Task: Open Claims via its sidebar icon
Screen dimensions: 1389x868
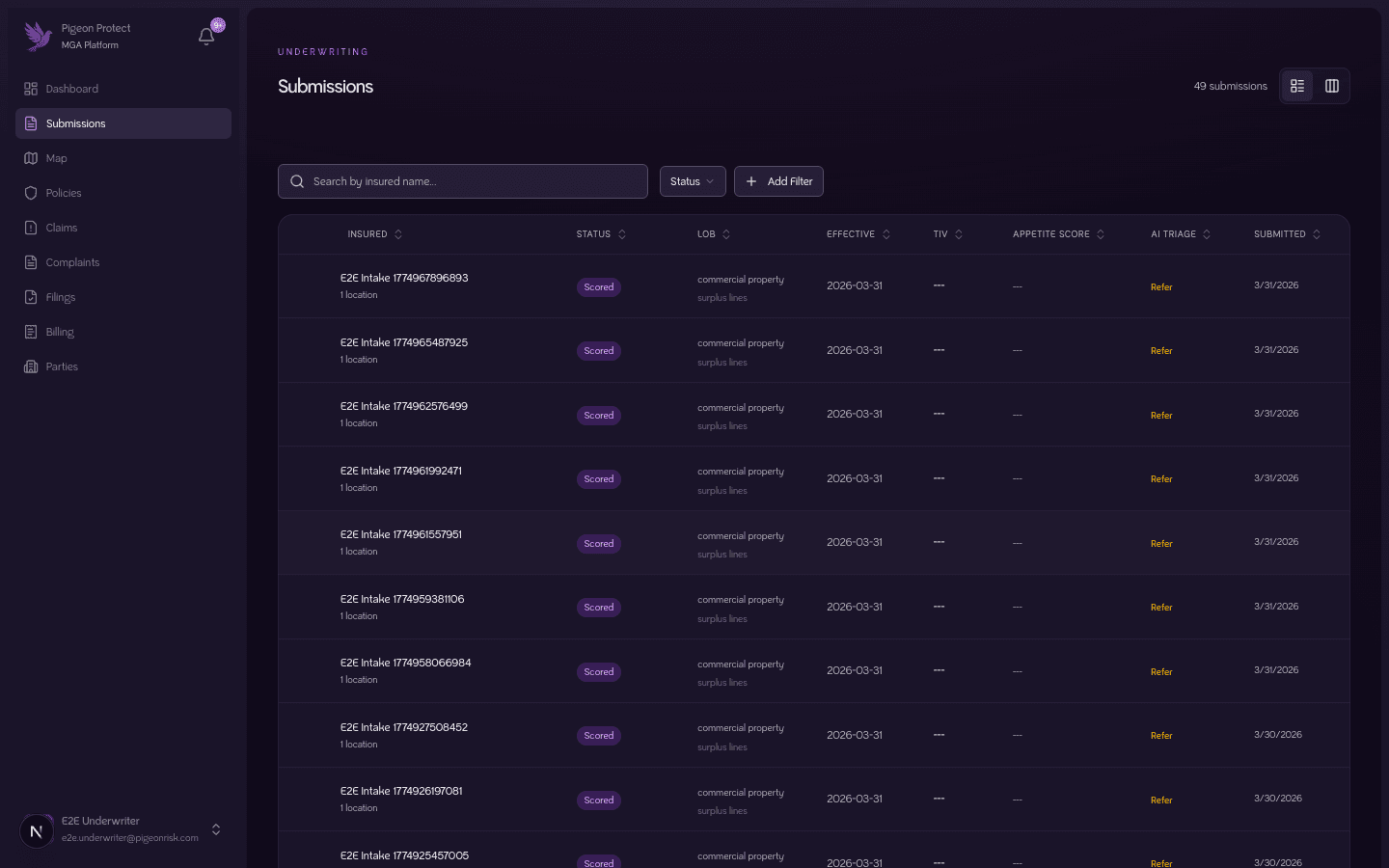Action: 31,228
